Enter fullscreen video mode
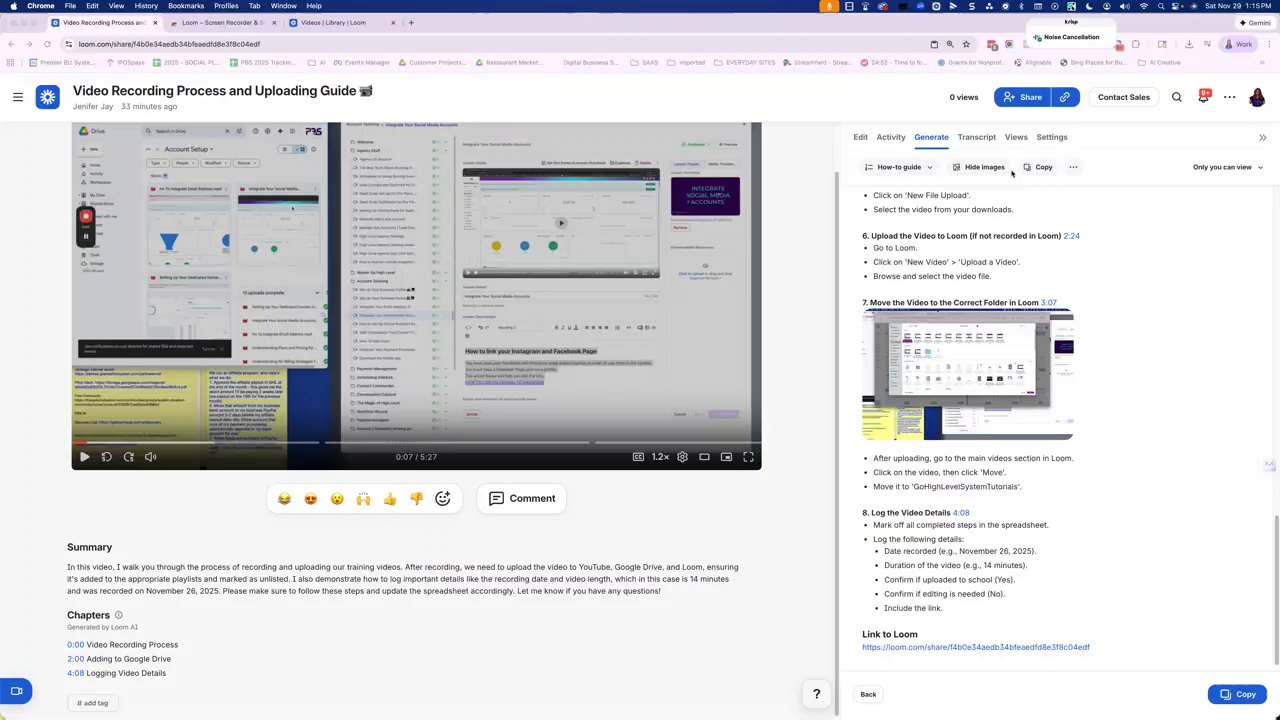Image resolution: width=1280 pixels, height=720 pixels. 748,457
